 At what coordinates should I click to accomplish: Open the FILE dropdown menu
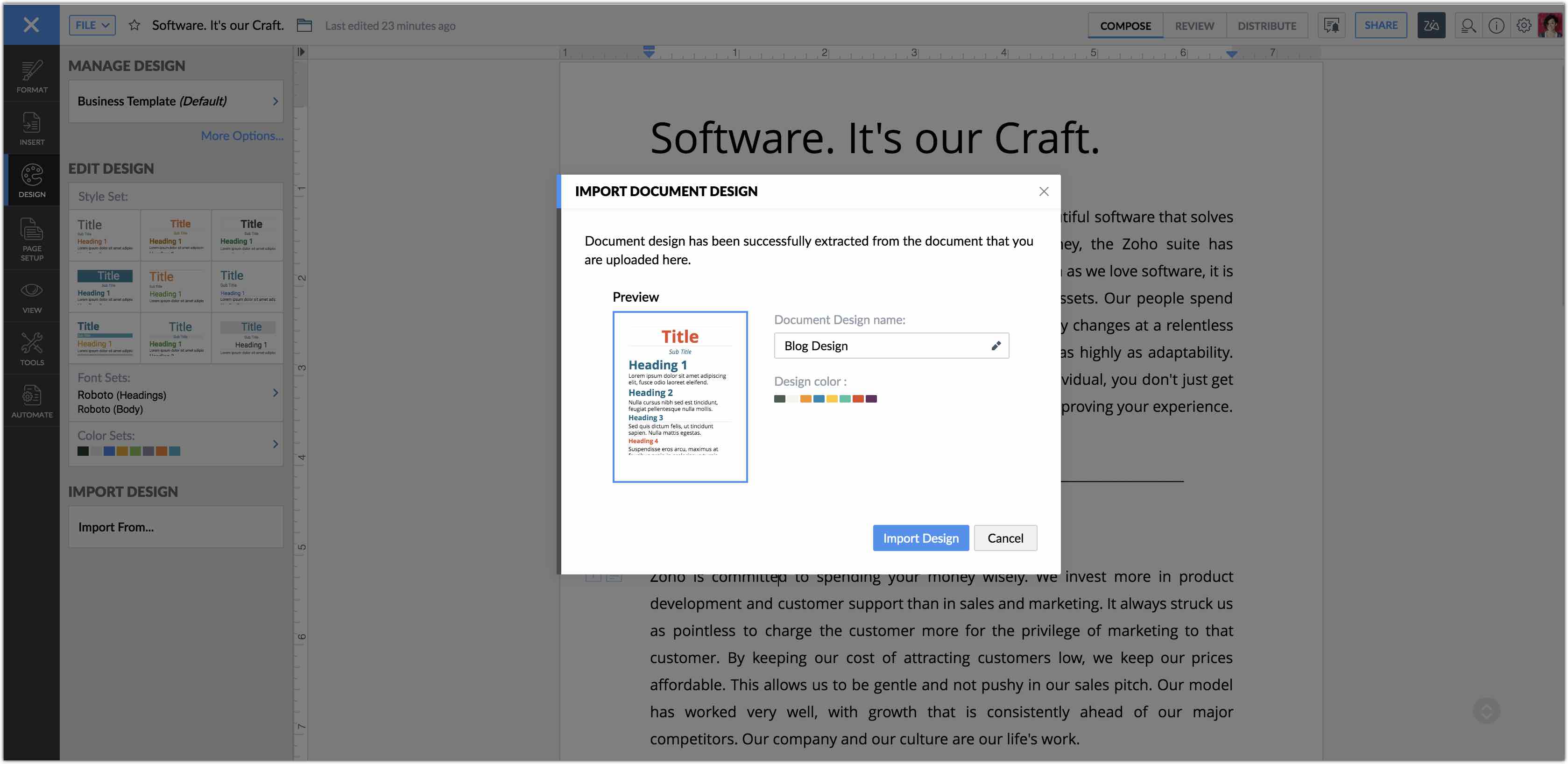coord(92,26)
